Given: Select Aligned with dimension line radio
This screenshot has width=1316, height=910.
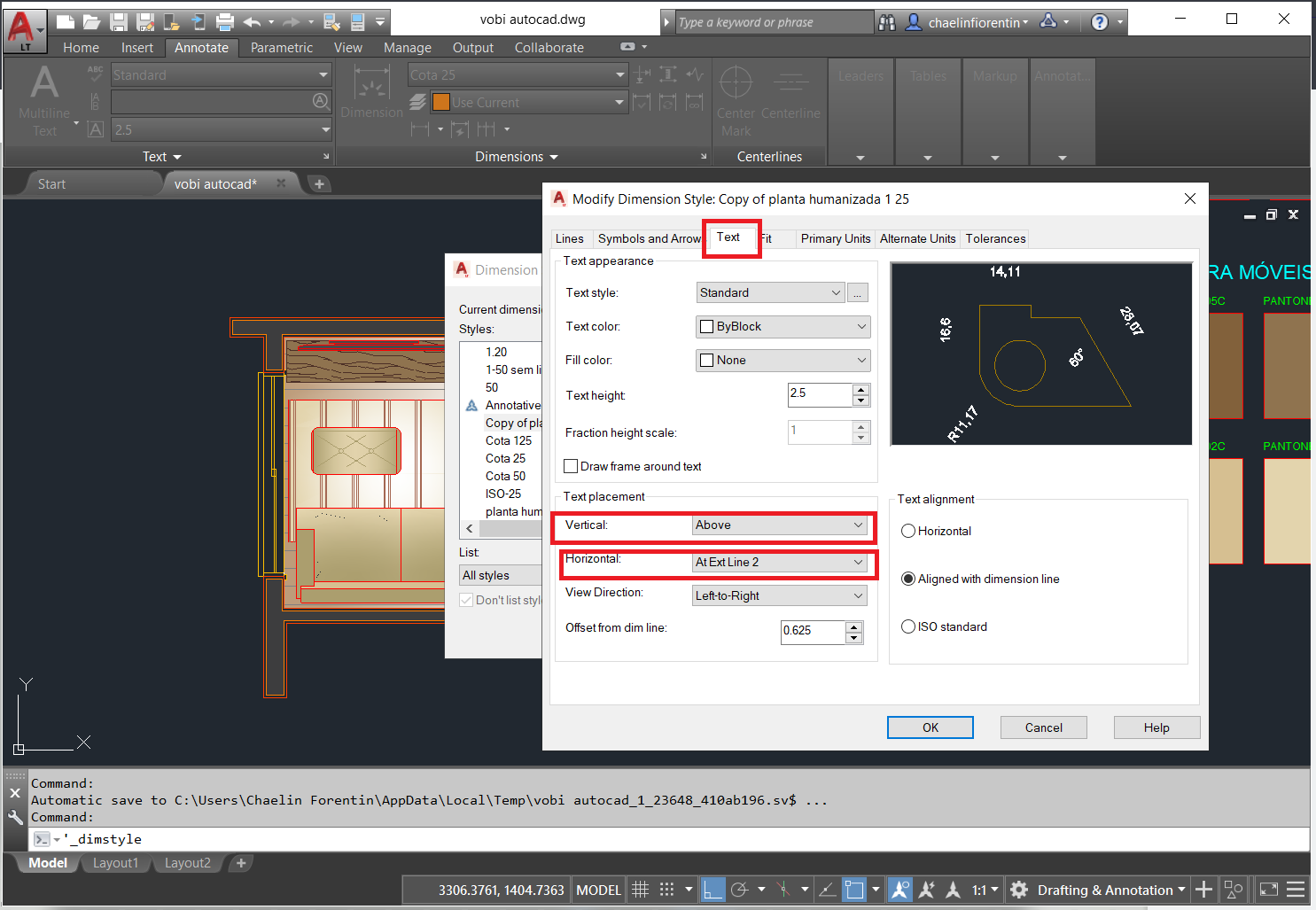Looking at the screenshot, I should click(x=908, y=579).
